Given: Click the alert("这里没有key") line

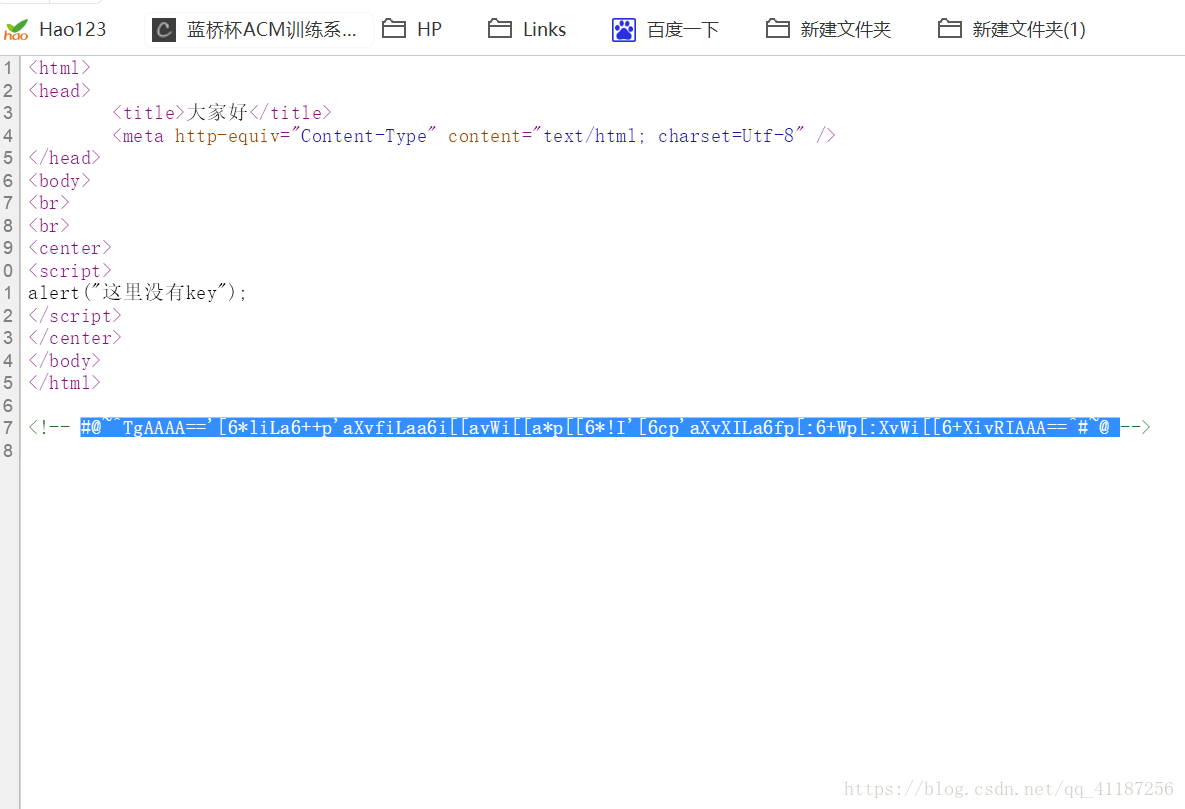Looking at the screenshot, I should click(x=138, y=293).
